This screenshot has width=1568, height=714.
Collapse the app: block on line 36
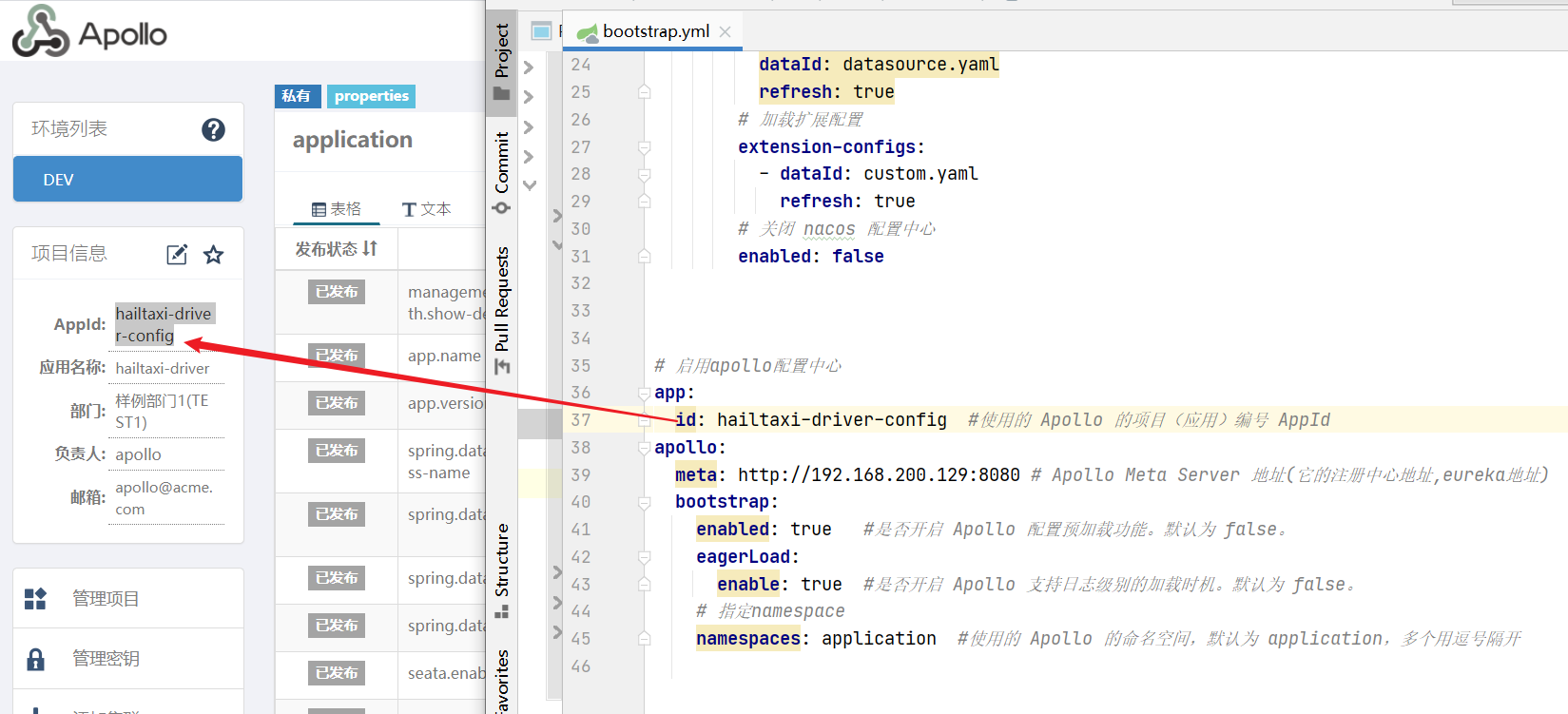pos(645,393)
